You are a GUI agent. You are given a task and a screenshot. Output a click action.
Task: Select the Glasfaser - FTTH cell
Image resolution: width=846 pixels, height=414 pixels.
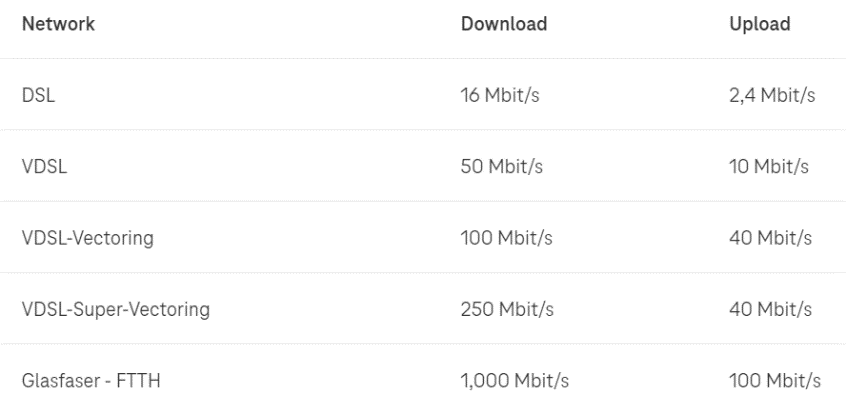click(91, 381)
